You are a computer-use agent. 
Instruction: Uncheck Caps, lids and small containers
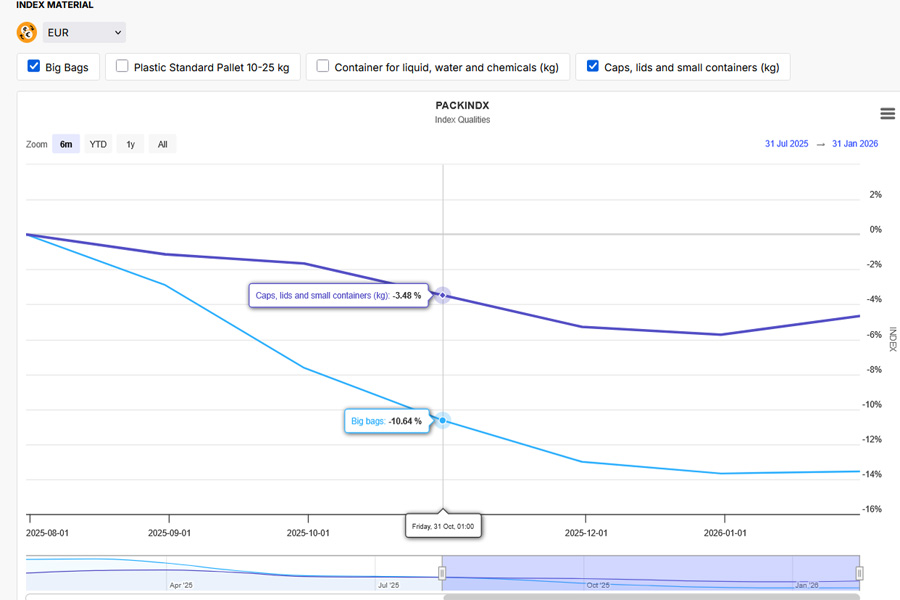tap(593, 67)
